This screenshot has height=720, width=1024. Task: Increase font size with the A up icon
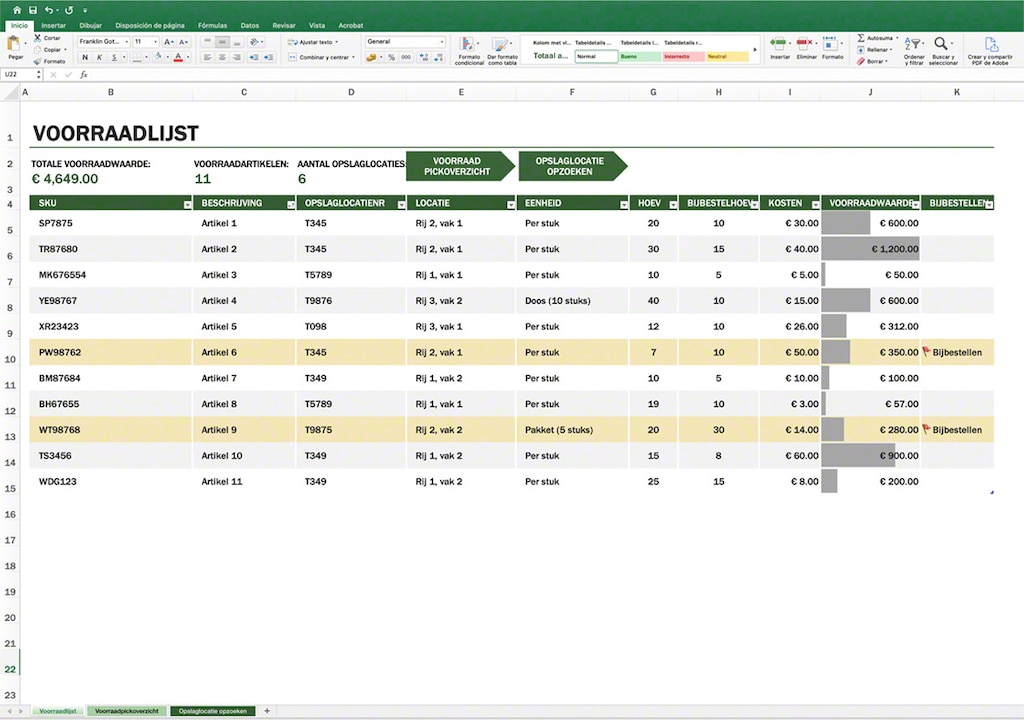[168, 42]
